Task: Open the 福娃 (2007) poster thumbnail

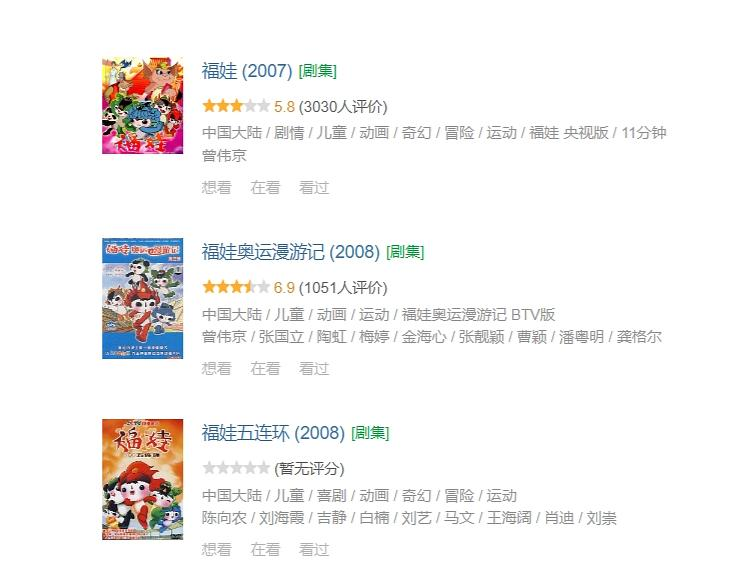Action: coord(143,106)
